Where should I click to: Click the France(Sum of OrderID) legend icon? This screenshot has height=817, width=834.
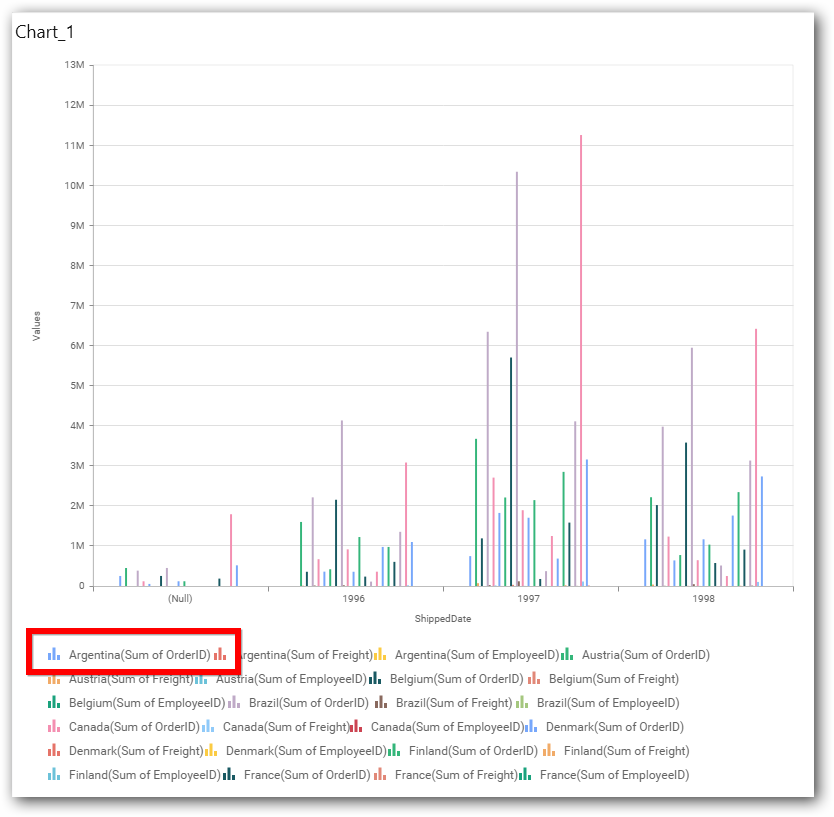[229, 775]
